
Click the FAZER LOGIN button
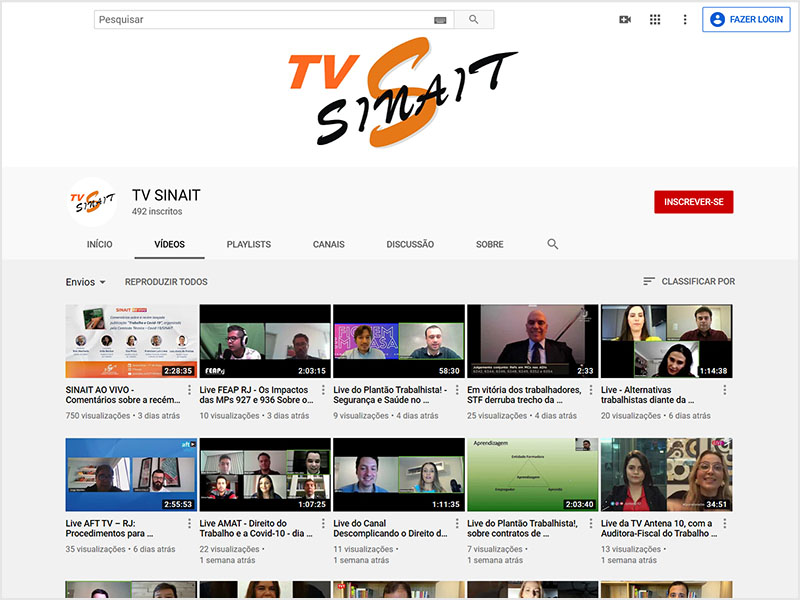pos(746,19)
